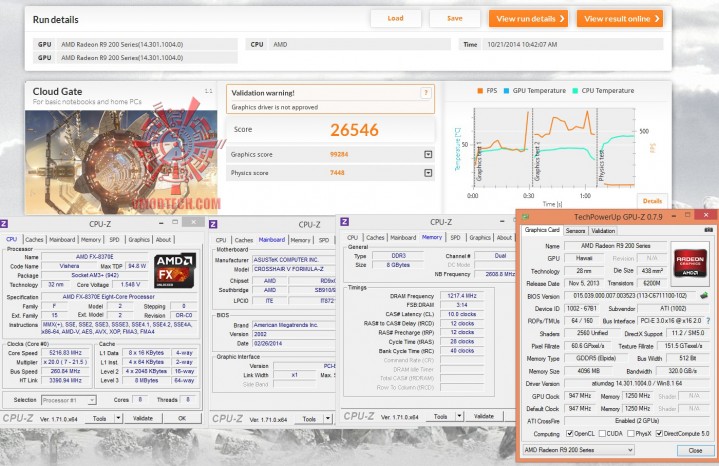Click the Save button in Run details

click(x=454, y=18)
